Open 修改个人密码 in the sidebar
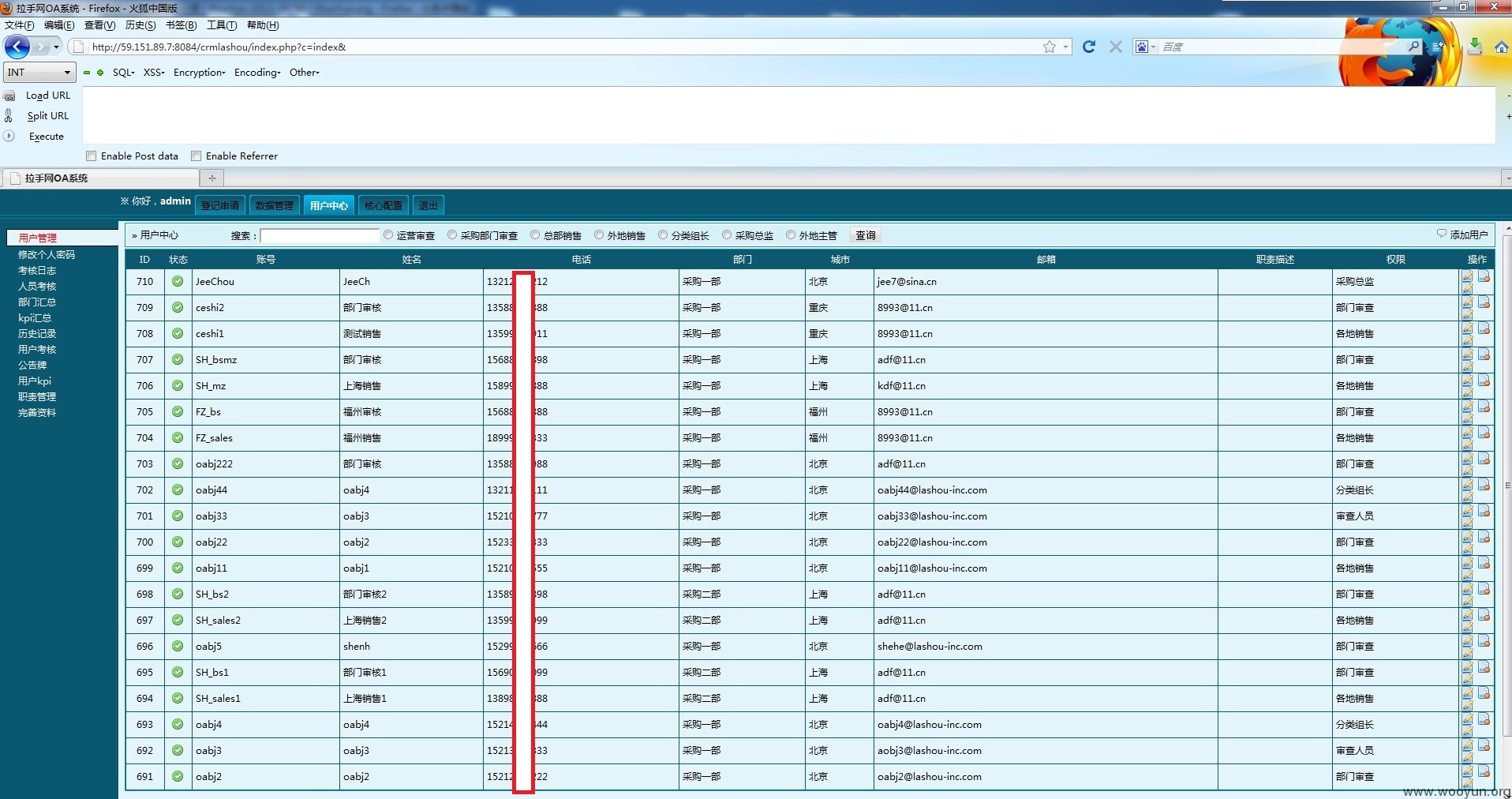Image resolution: width=1512 pixels, height=799 pixels. coord(47,254)
